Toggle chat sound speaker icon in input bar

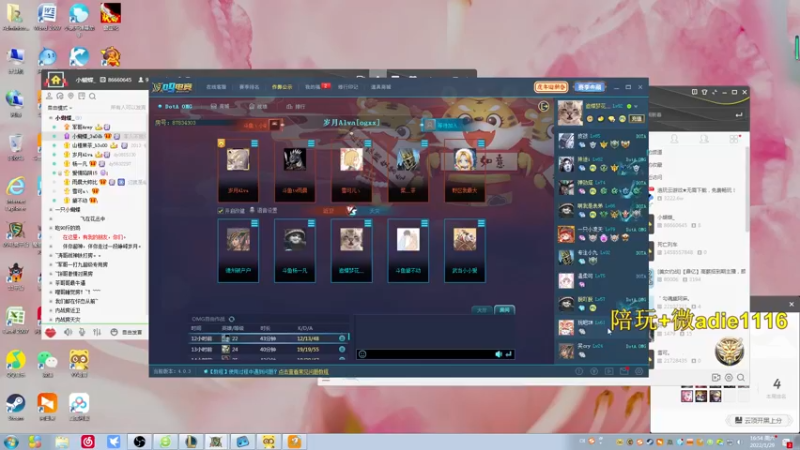coord(498,354)
